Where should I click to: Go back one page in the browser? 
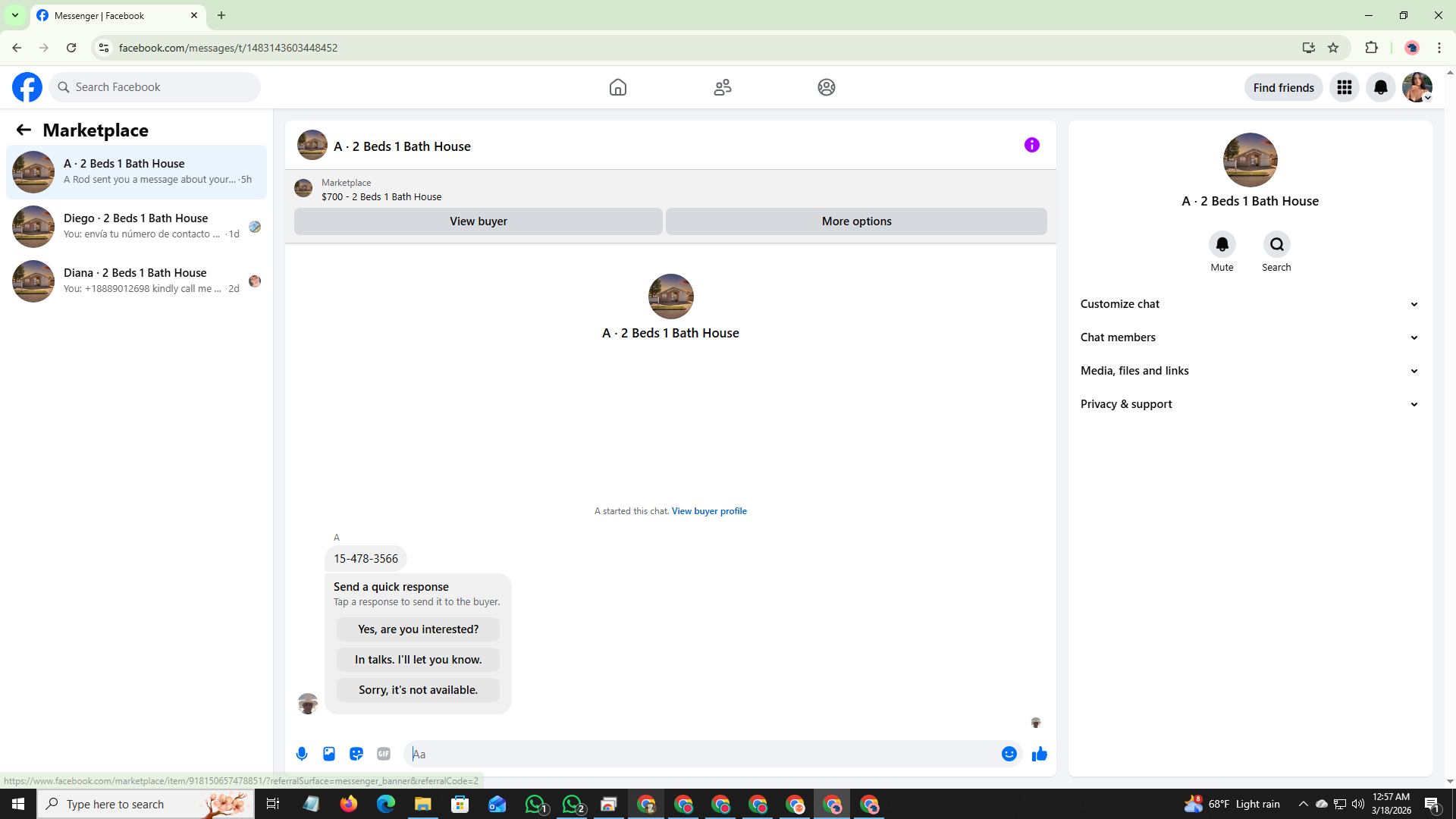tap(17, 48)
